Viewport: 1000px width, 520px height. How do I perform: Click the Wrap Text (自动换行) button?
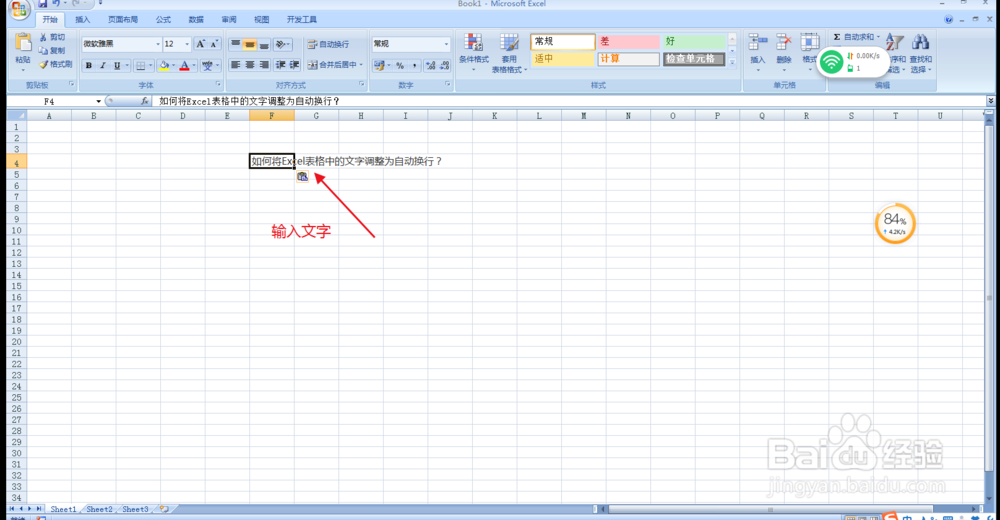point(328,44)
